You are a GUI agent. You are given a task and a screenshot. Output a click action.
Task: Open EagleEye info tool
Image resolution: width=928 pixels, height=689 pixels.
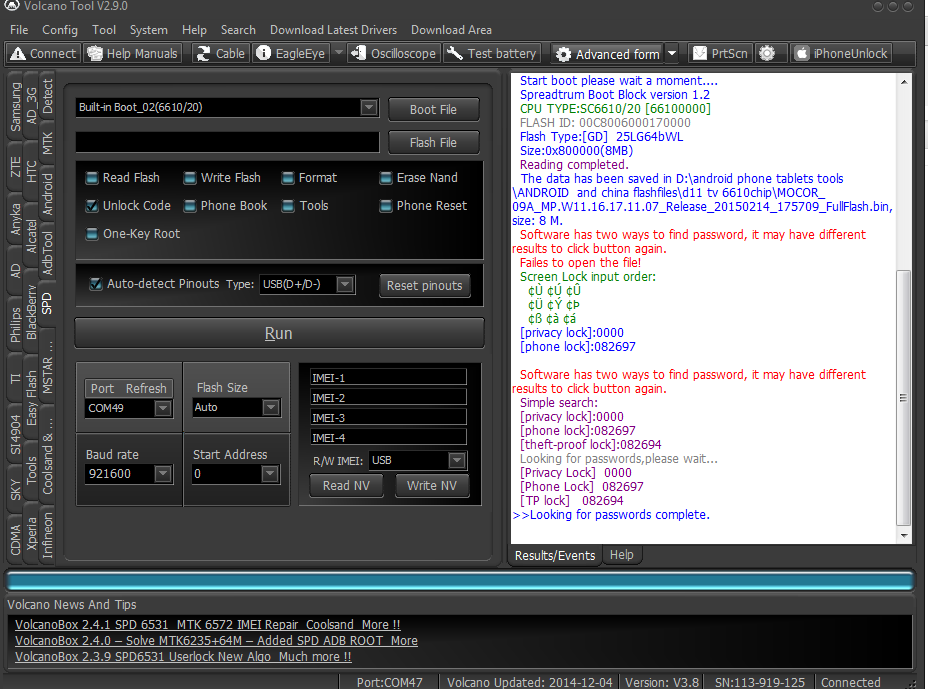291,53
